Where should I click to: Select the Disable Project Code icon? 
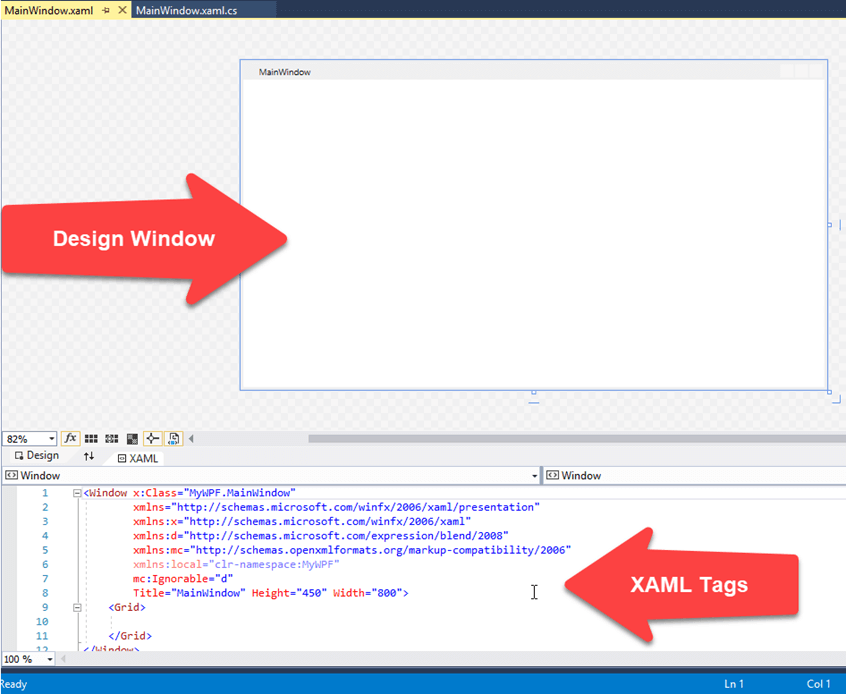[173, 438]
